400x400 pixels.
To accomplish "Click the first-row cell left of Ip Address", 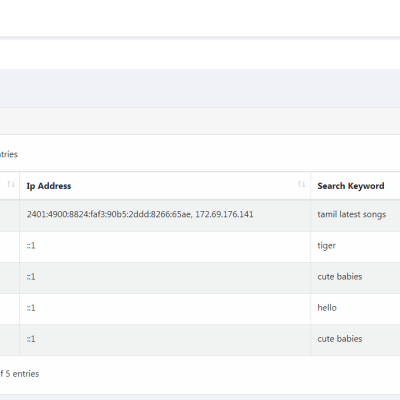I will 9,215.
